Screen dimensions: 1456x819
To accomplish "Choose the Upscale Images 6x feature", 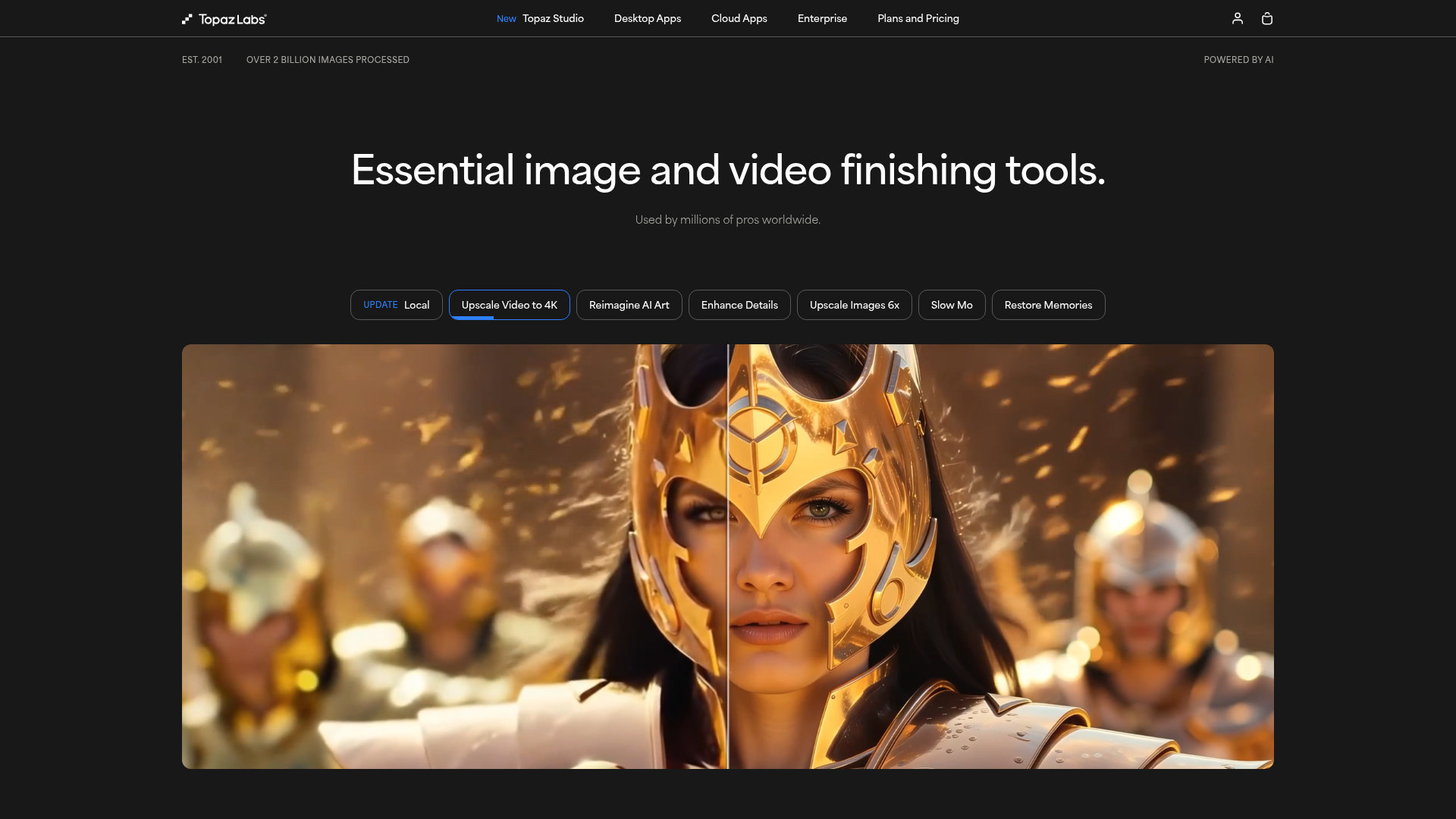I will point(854,305).
